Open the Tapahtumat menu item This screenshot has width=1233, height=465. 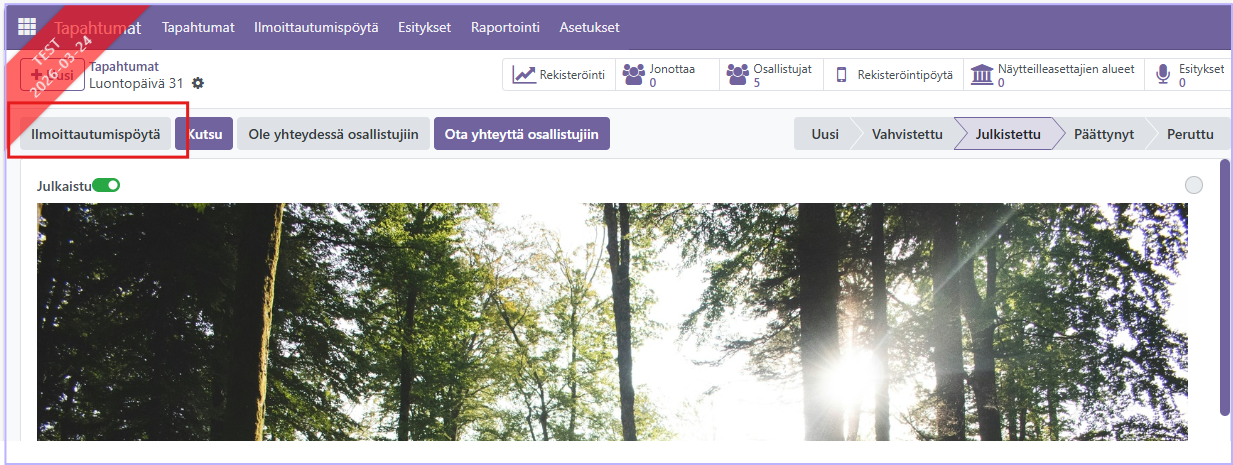[x=198, y=27]
